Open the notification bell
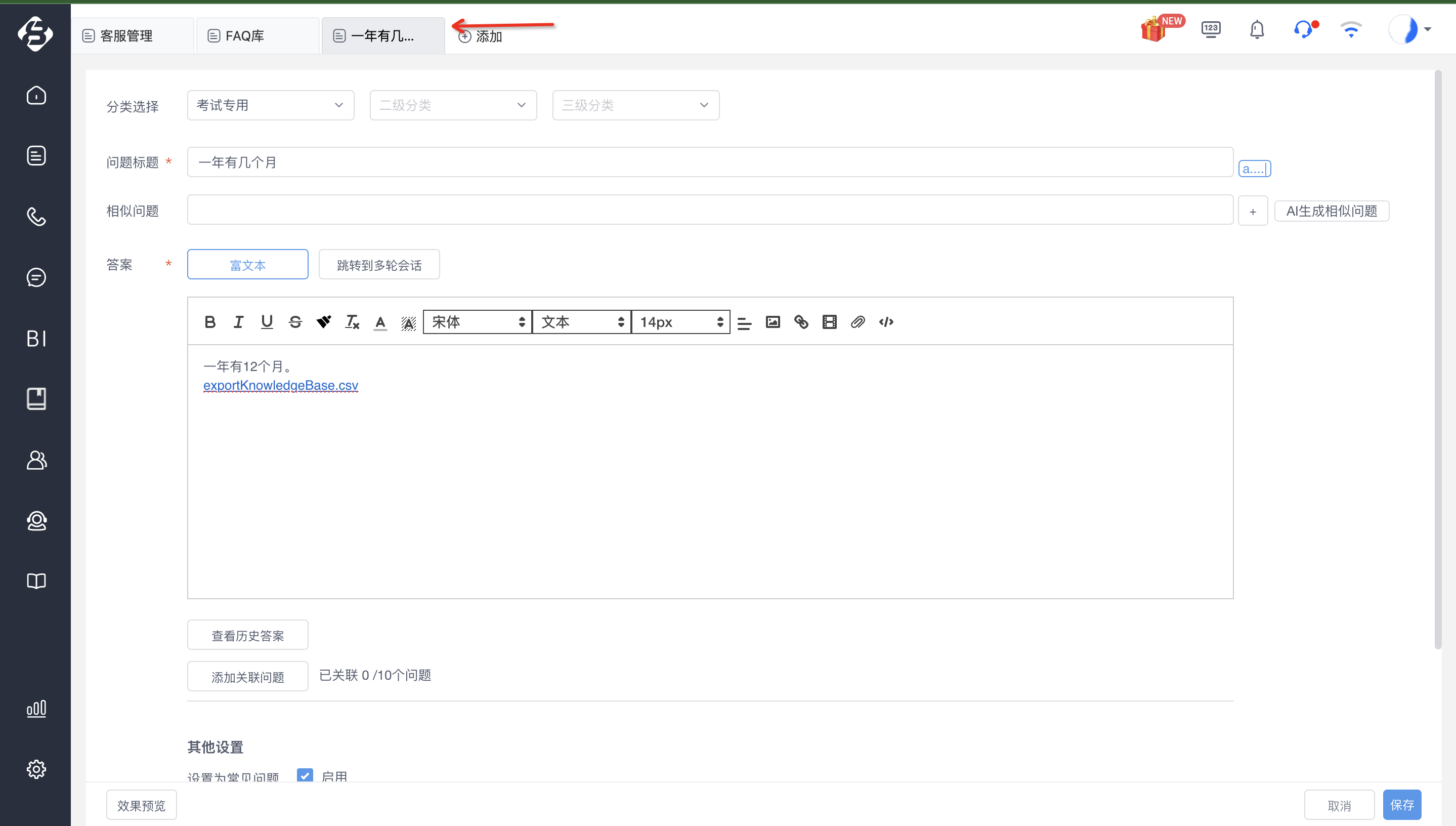1456x826 pixels. click(x=1257, y=29)
